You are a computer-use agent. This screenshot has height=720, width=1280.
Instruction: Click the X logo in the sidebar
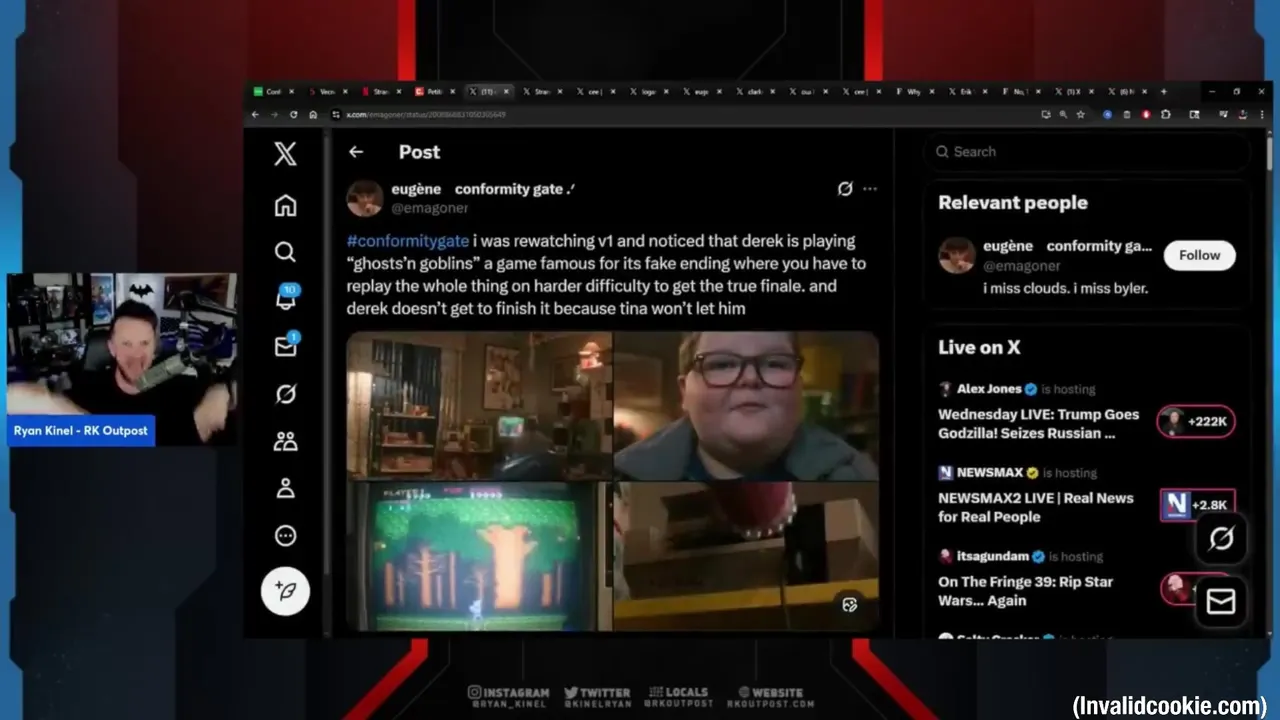(285, 153)
